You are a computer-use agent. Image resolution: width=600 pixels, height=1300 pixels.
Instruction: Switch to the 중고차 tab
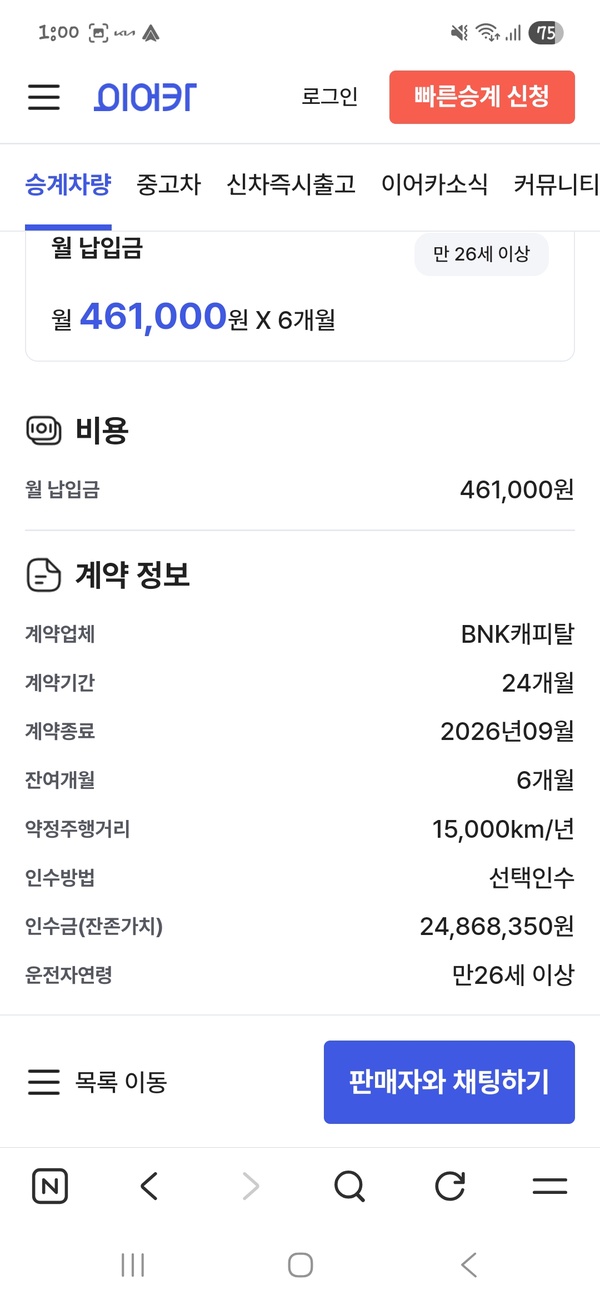click(168, 185)
